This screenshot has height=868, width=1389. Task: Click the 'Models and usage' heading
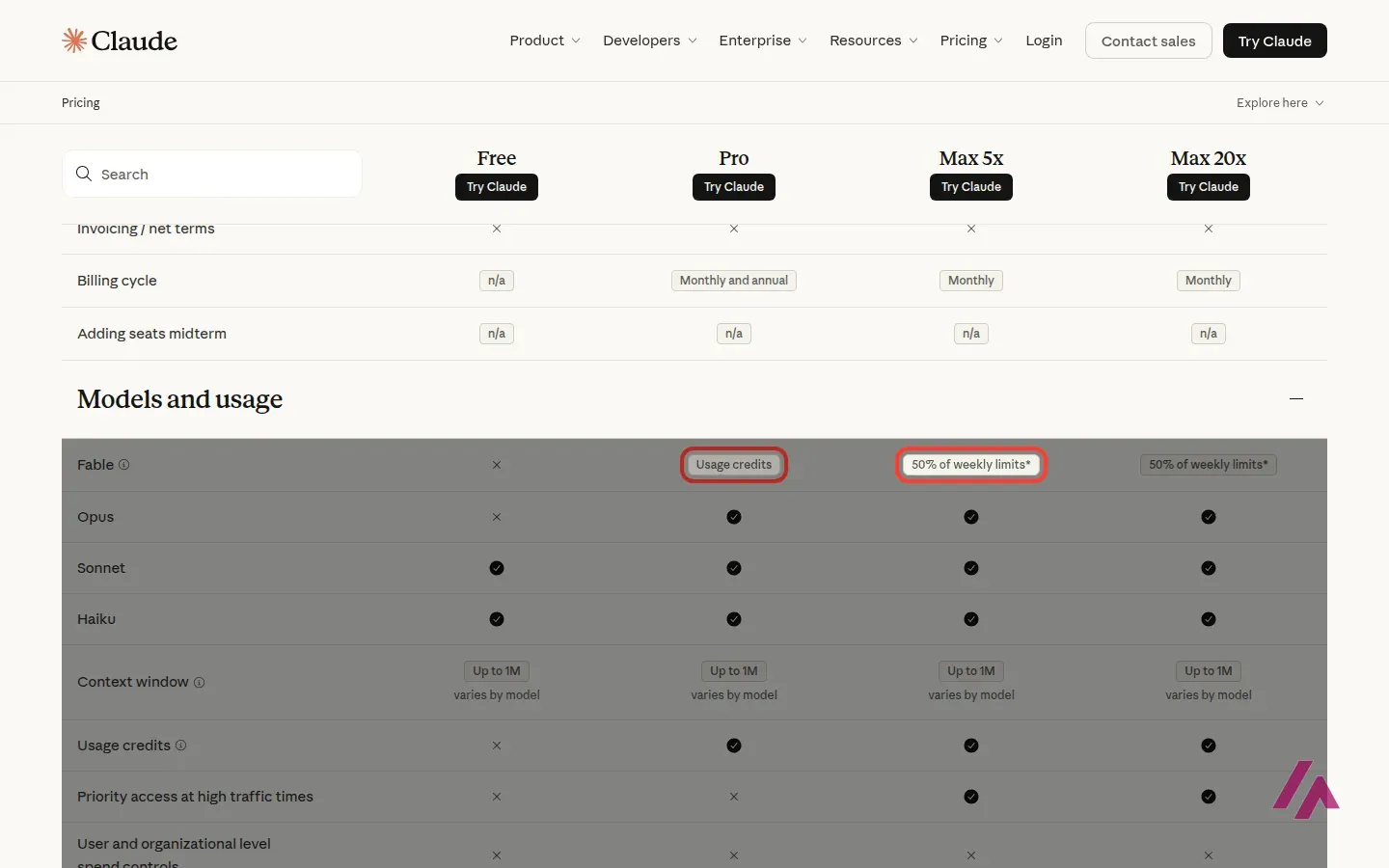click(x=180, y=399)
